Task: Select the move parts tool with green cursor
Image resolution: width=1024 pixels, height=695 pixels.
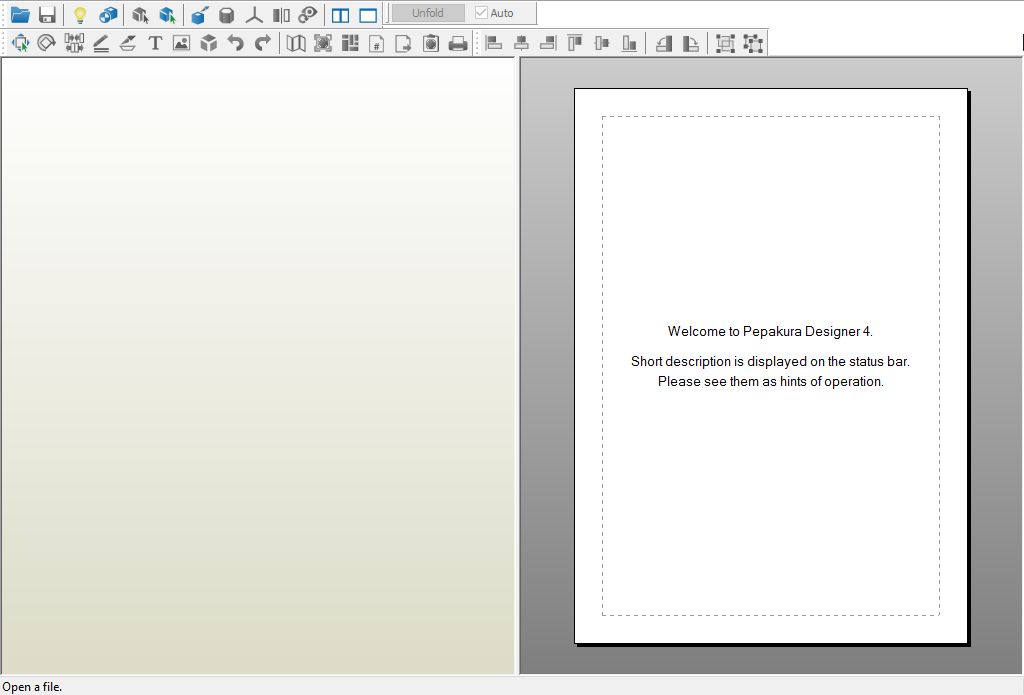Action: (20, 43)
